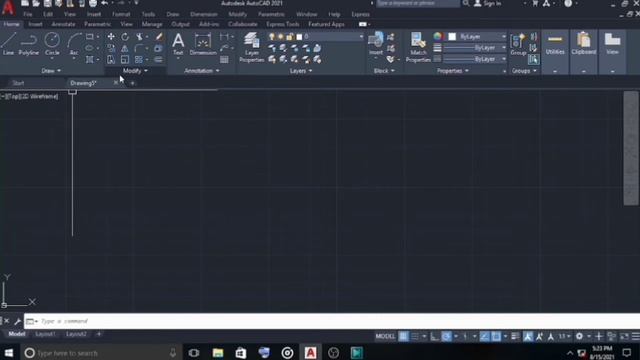Activate the Fillet tool
This screenshot has width=640, height=360.
(139, 48)
